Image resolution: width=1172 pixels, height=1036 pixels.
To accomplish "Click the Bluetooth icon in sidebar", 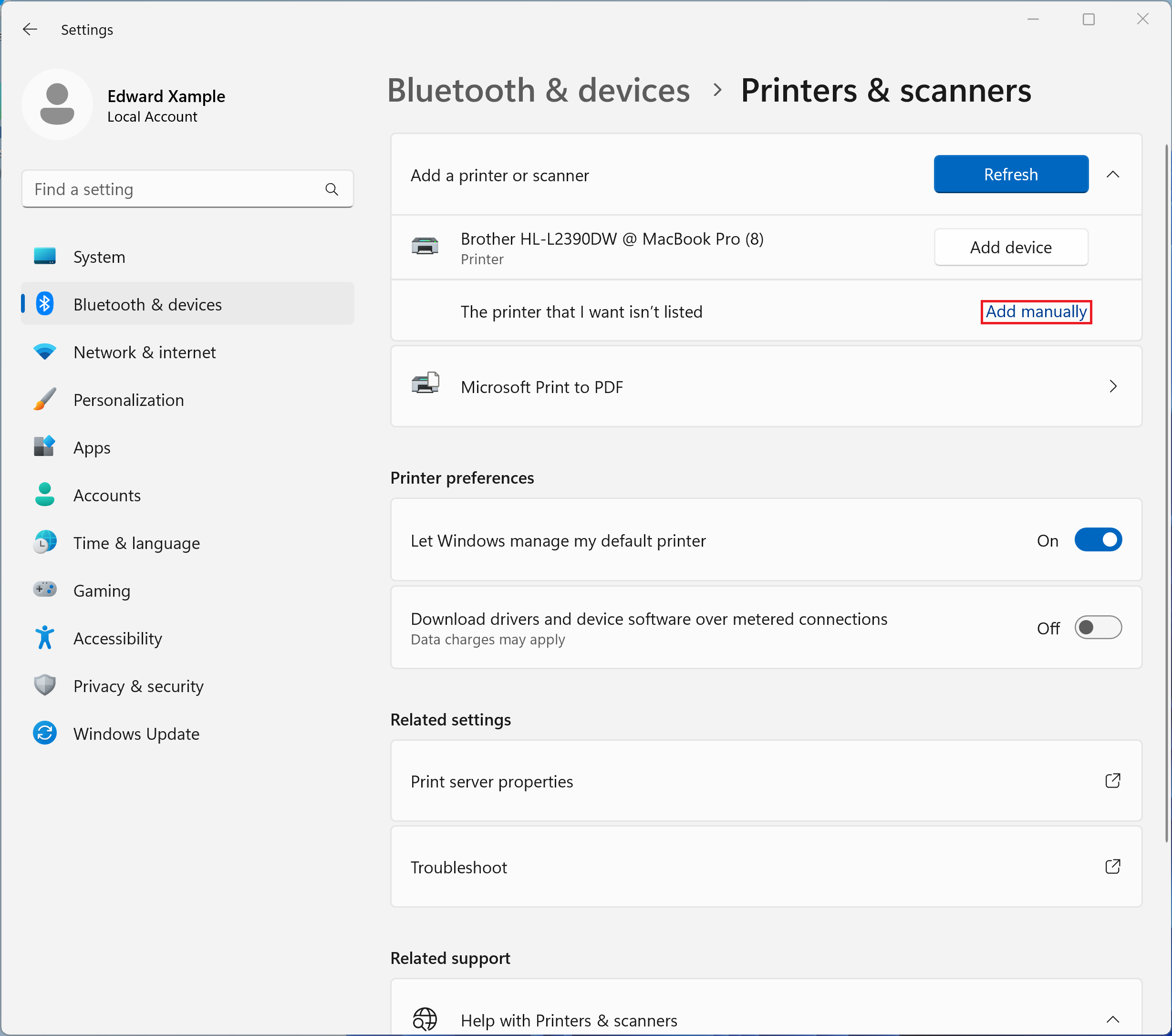I will tap(45, 304).
